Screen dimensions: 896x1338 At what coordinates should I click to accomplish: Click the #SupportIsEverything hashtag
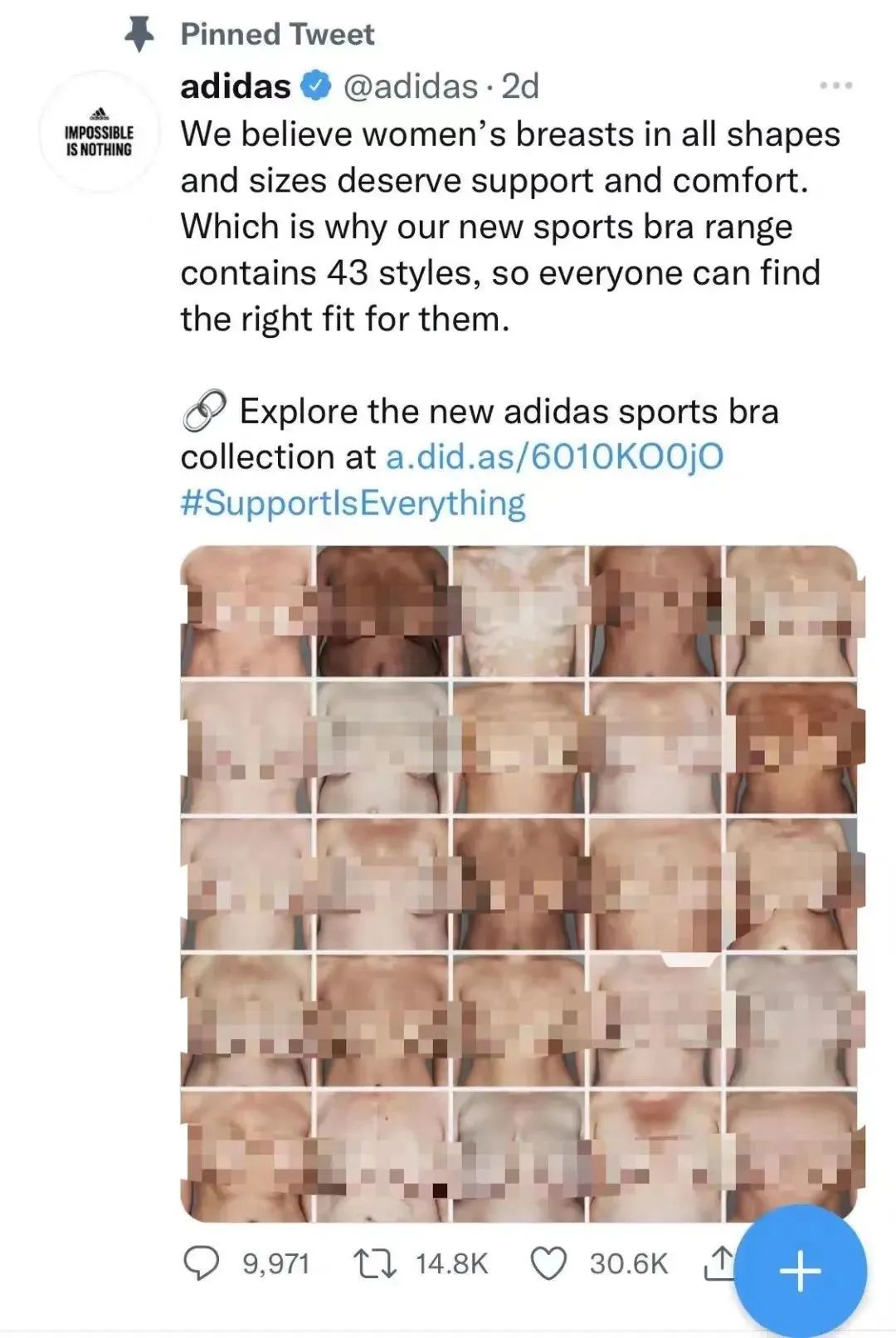[x=353, y=504]
